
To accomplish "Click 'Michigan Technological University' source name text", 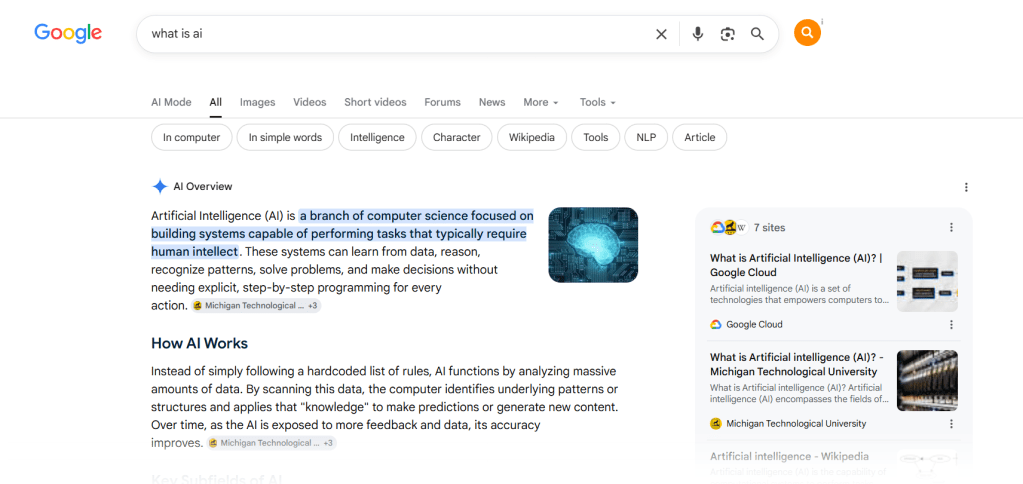I will [796, 423].
